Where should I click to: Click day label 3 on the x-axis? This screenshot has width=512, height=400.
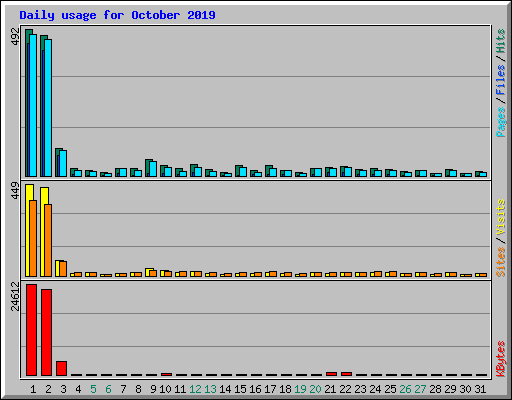coord(63,389)
